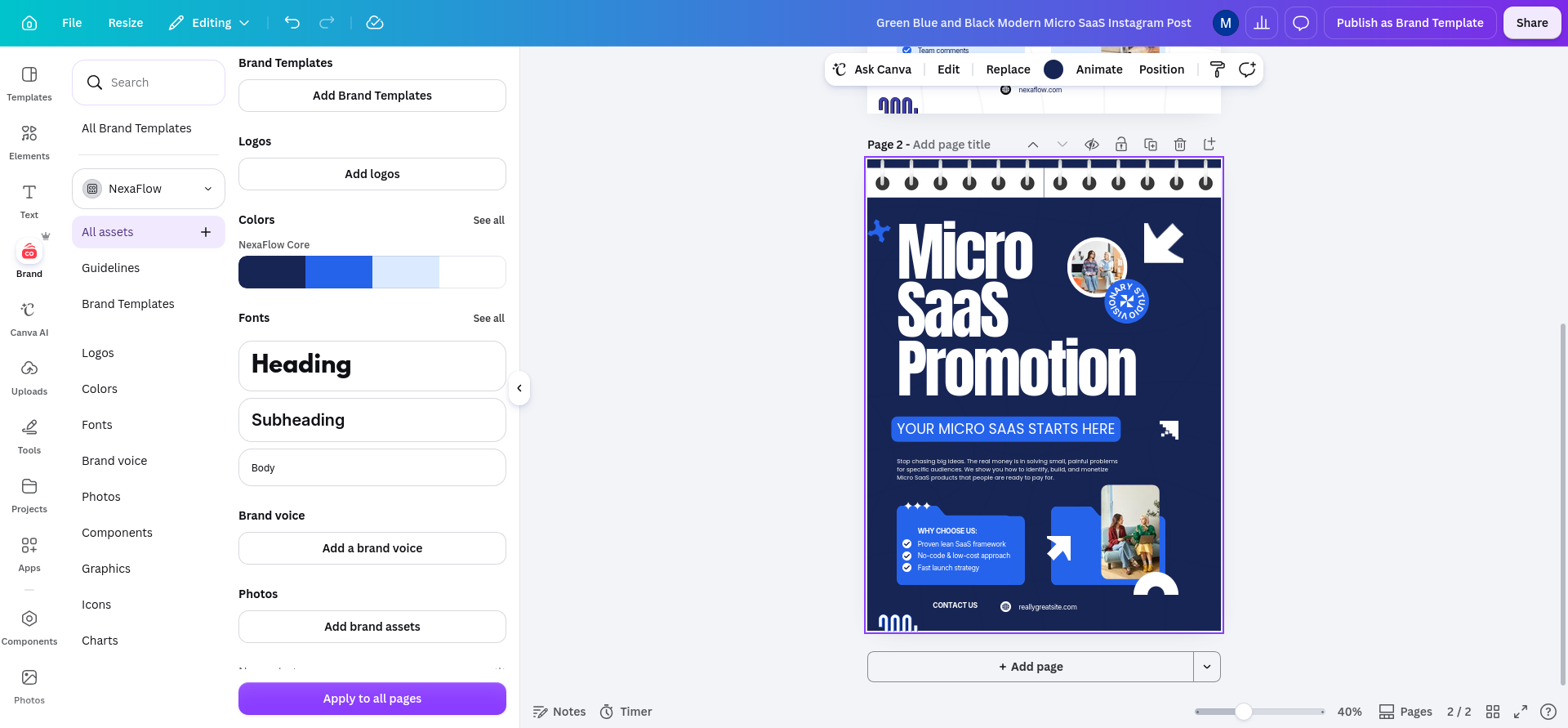Click the copy style paint roller icon
1568x728 pixels.
click(x=1217, y=69)
